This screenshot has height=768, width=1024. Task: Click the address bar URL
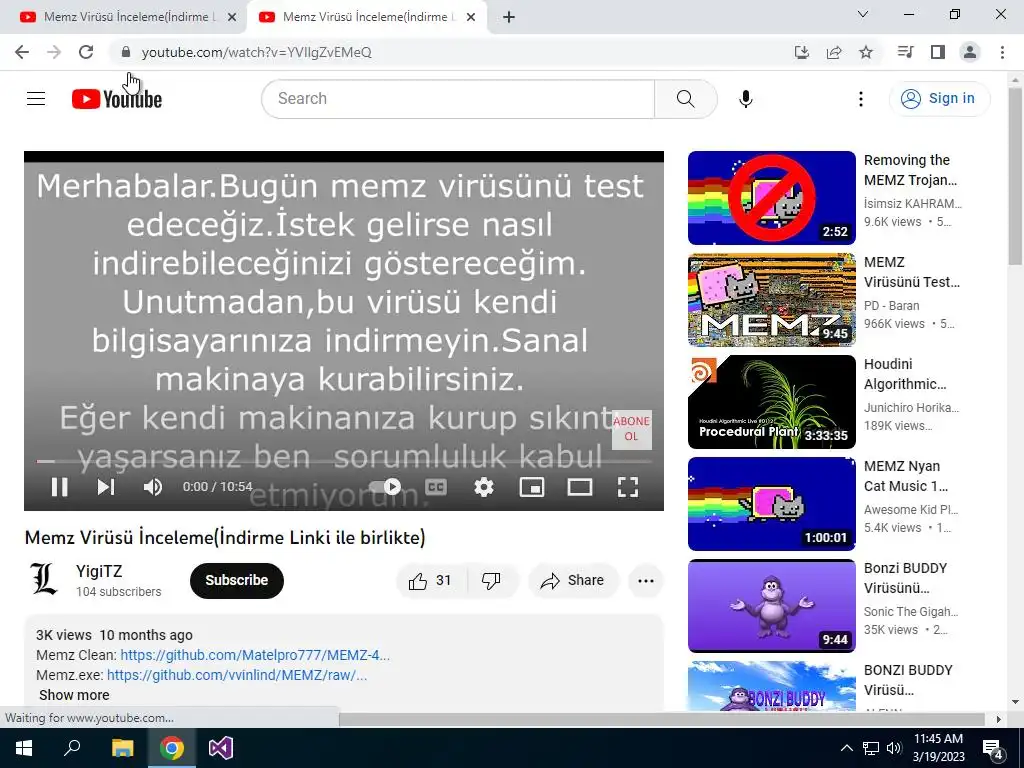click(257, 52)
